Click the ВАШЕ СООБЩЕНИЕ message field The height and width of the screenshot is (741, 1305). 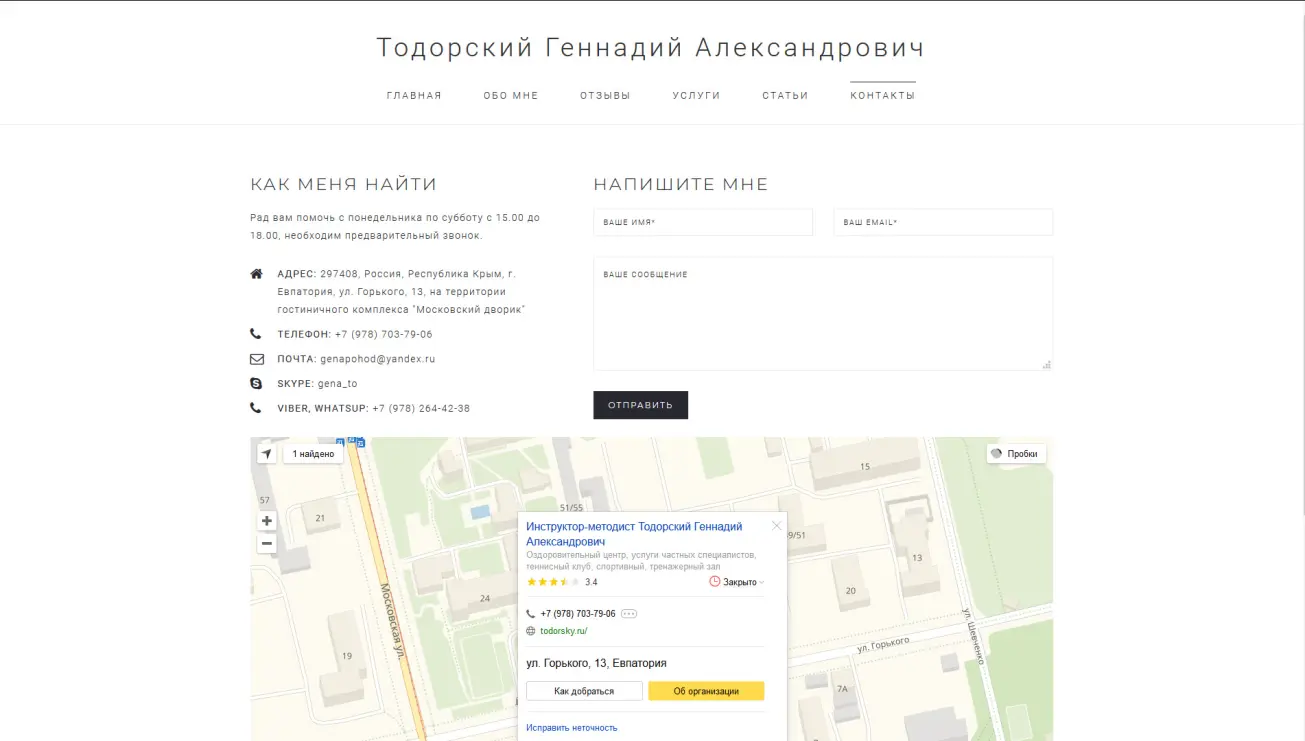coord(822,310)
